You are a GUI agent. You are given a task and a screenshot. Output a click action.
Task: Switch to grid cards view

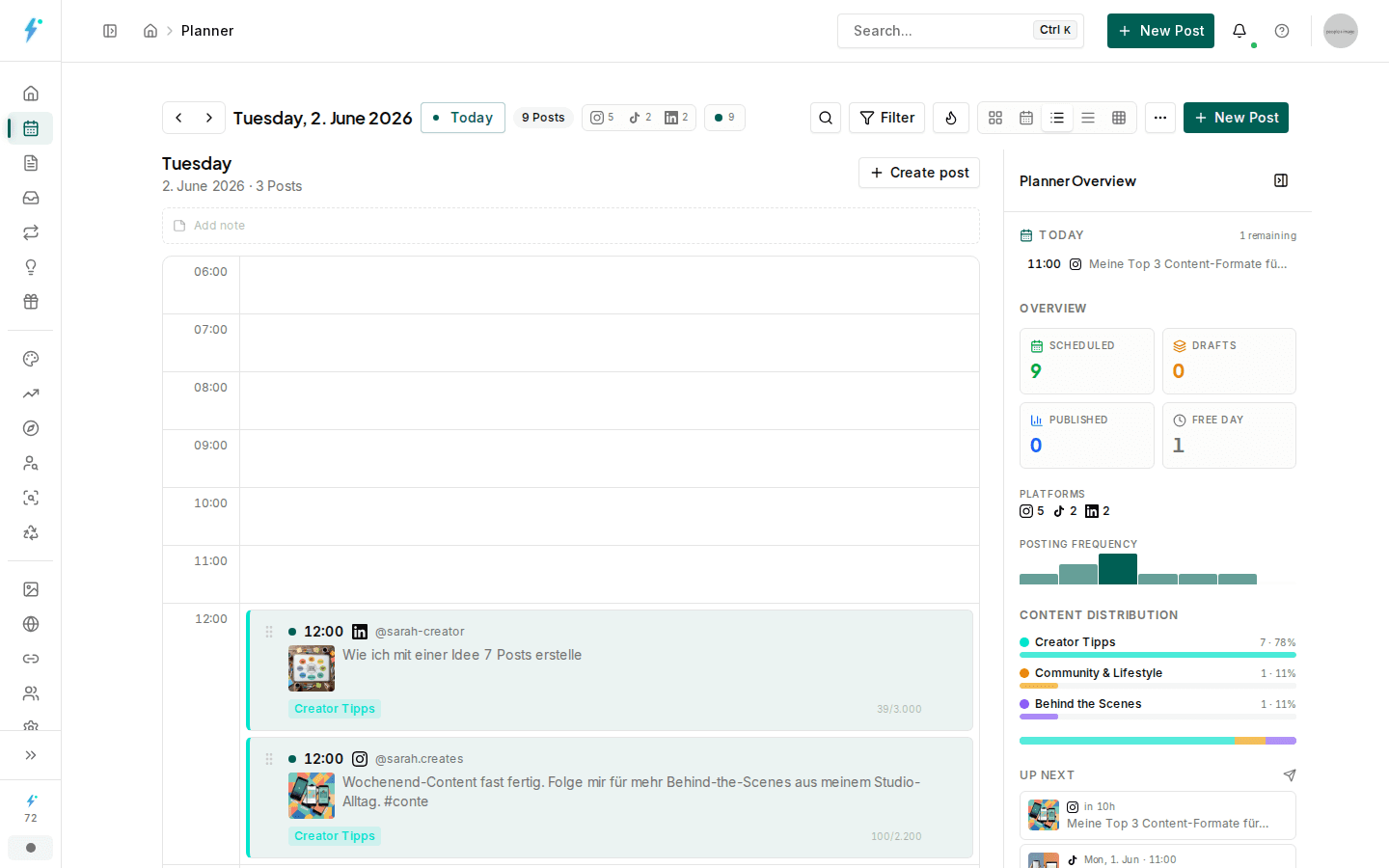(995, 118)
